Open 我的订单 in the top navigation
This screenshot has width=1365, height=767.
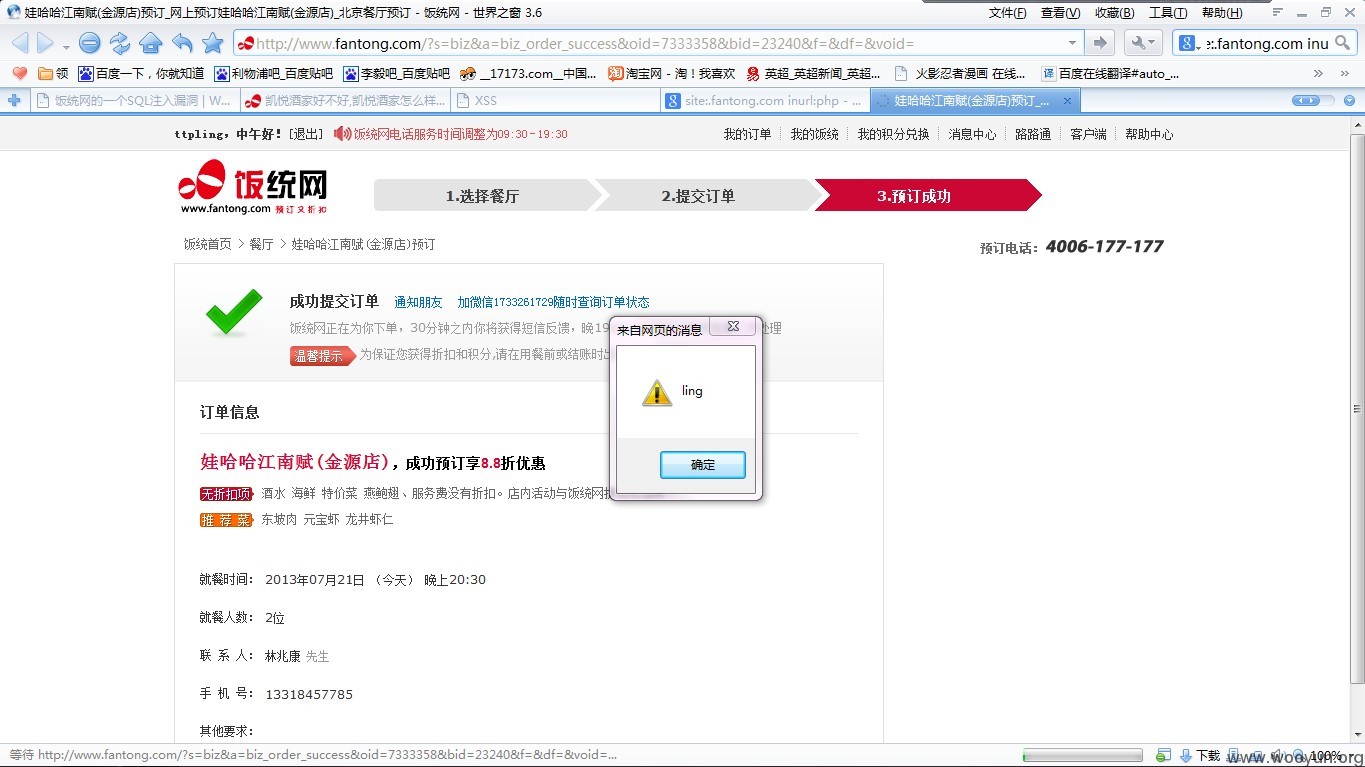click(747, 134)
